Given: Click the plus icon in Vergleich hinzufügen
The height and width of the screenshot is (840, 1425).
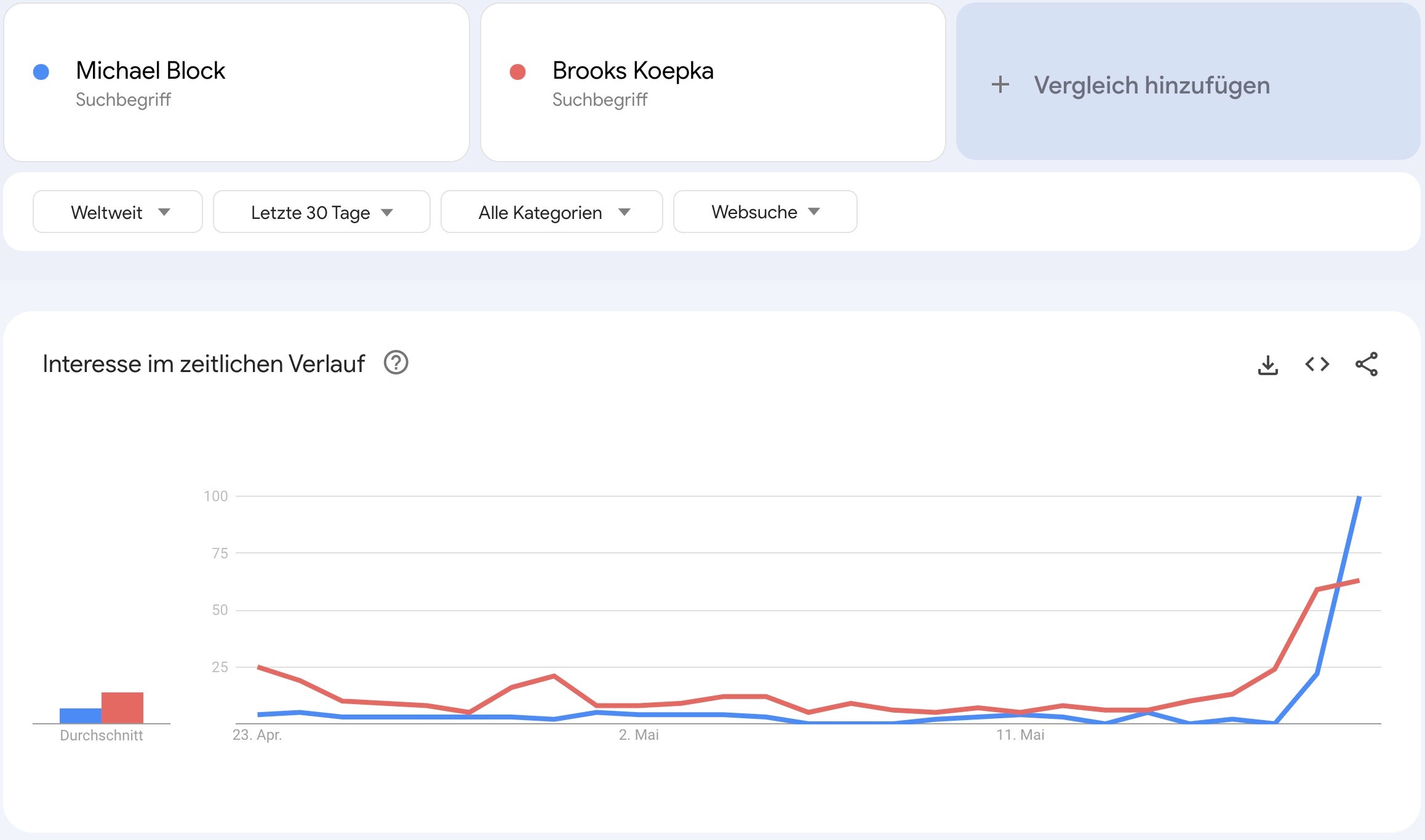Looking at the screenshot, I should [1000, 85].
